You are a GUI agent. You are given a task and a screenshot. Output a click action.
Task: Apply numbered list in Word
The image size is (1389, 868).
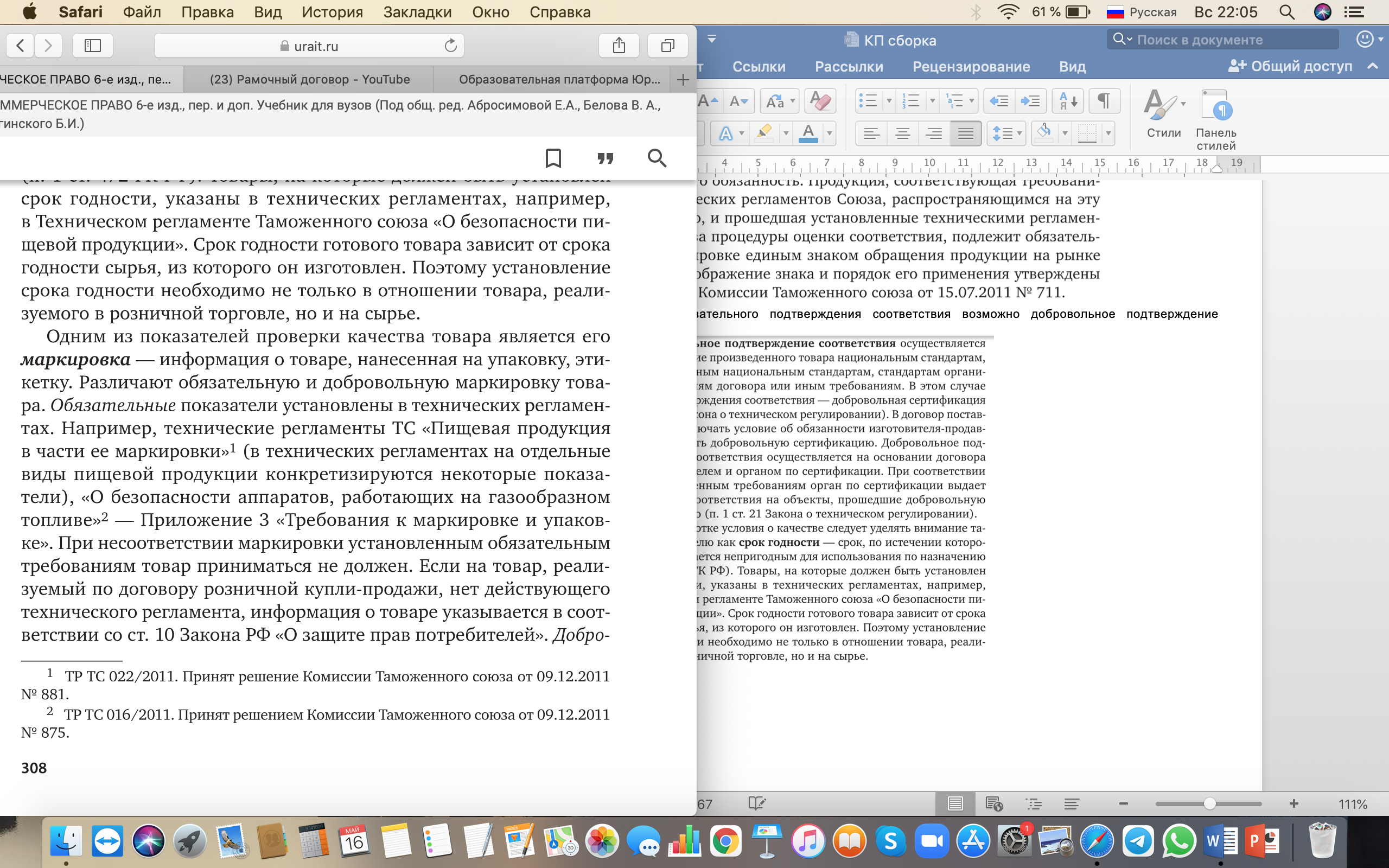point(910,101)
